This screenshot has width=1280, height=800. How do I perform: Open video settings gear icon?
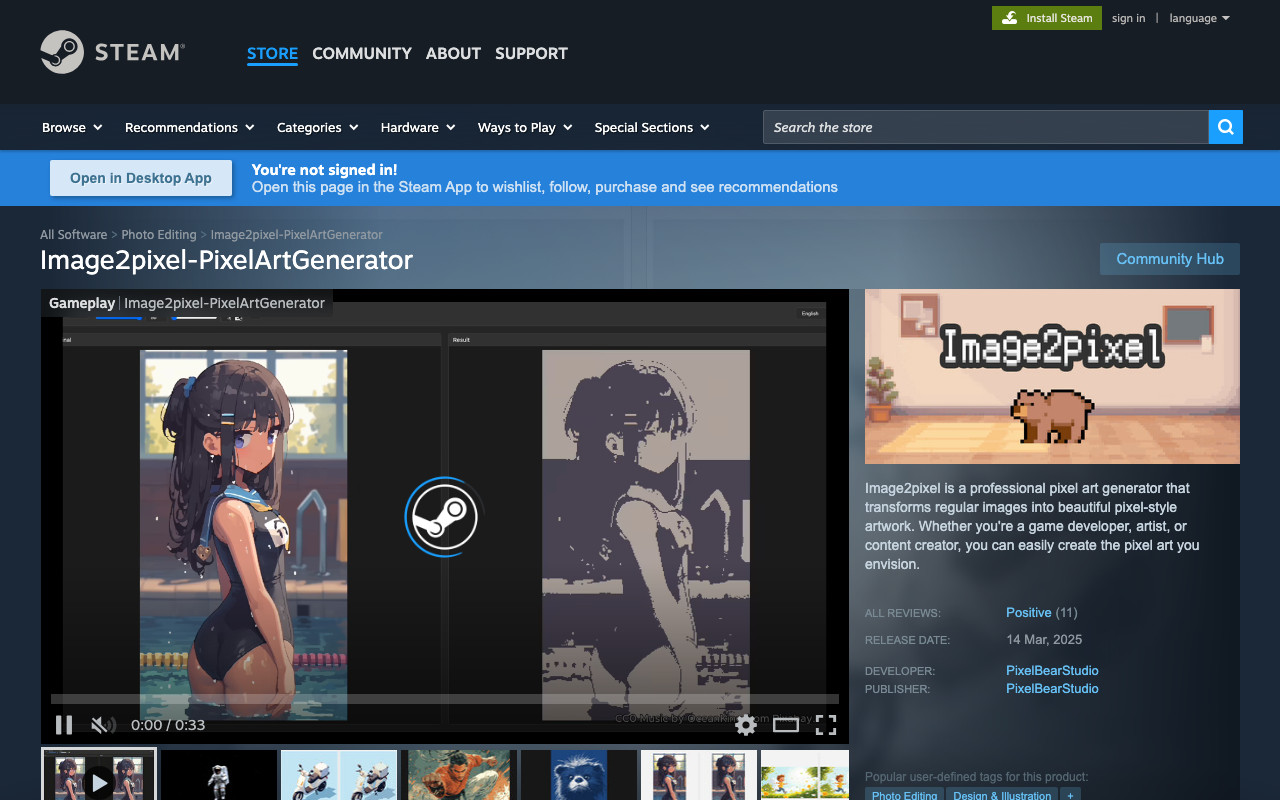[x=746, y=725]
